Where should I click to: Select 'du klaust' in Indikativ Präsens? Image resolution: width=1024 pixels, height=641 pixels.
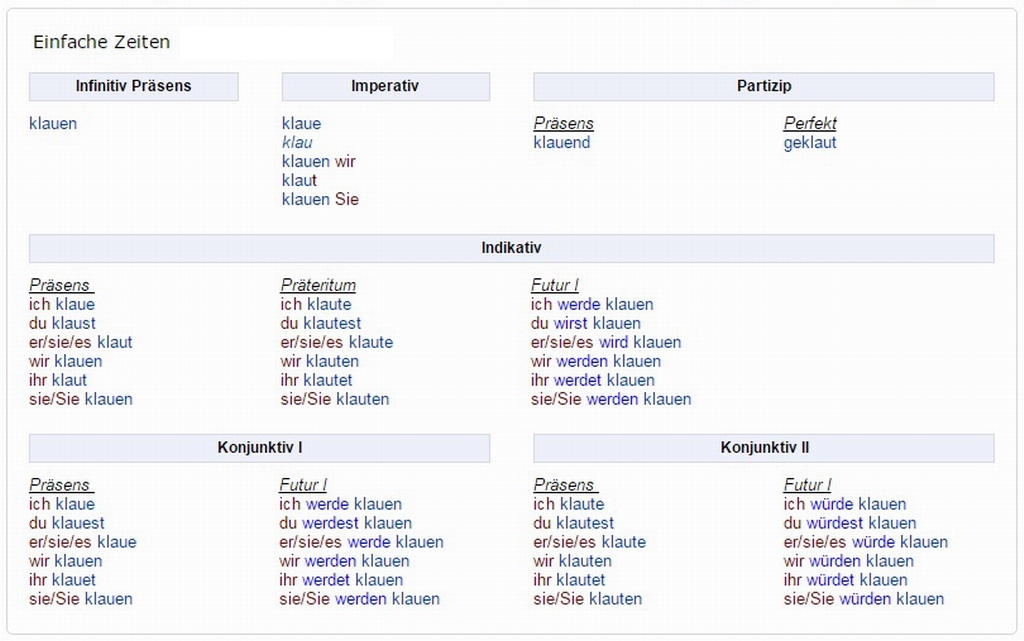point(63,324)
